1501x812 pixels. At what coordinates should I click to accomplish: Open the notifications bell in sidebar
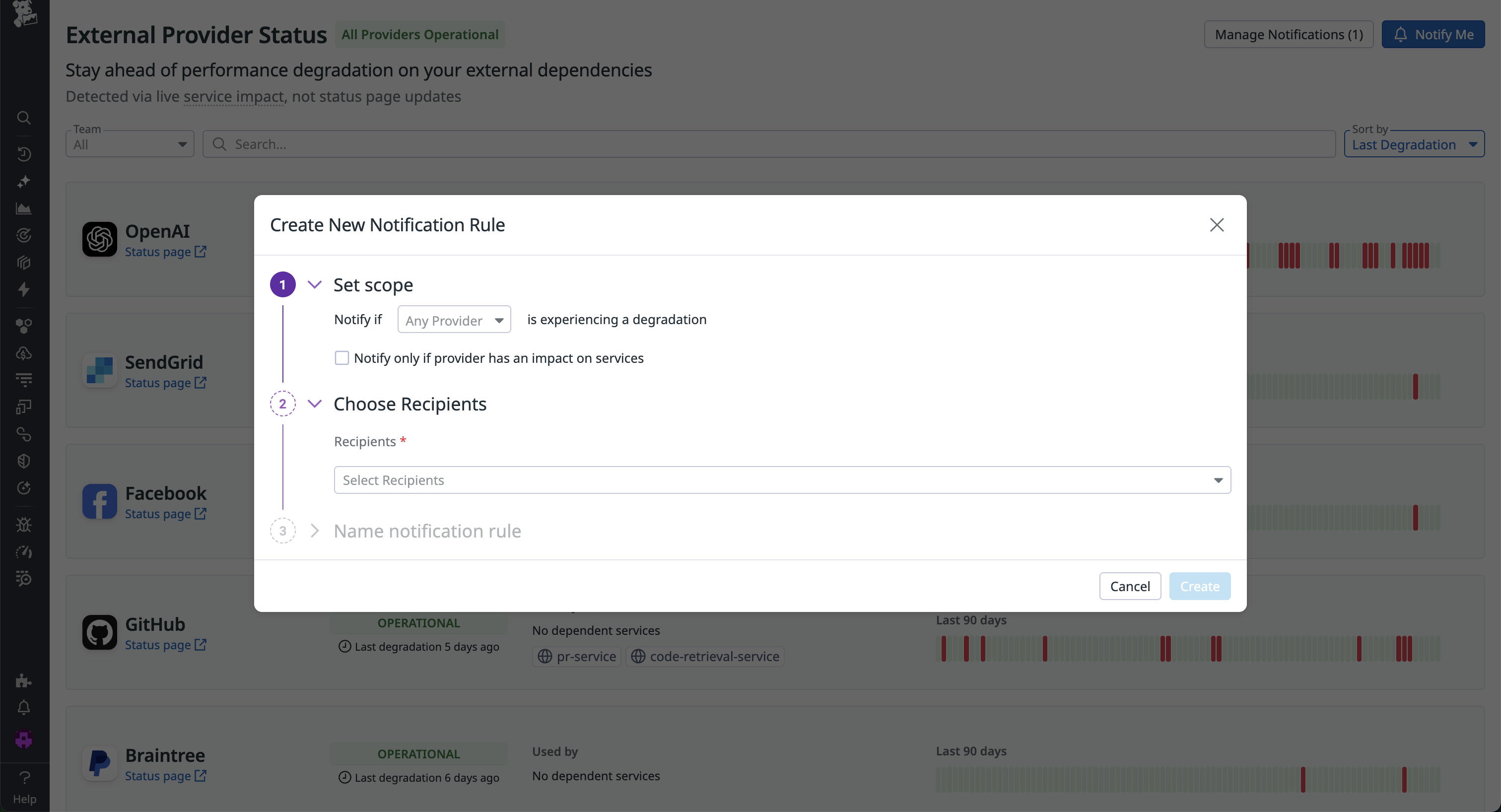coord(24,707)
